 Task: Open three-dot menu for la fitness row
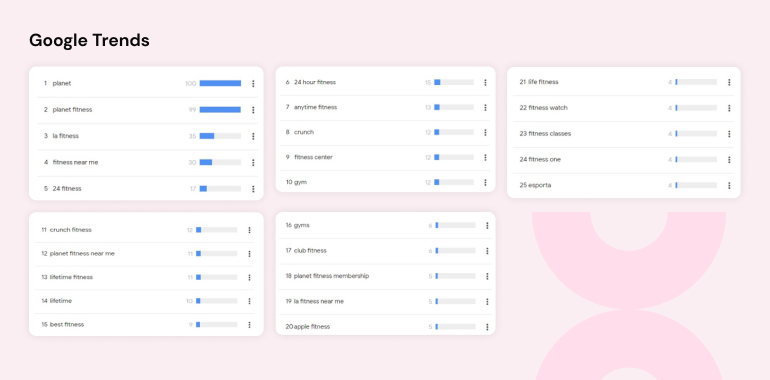click(x=253, y=136)
